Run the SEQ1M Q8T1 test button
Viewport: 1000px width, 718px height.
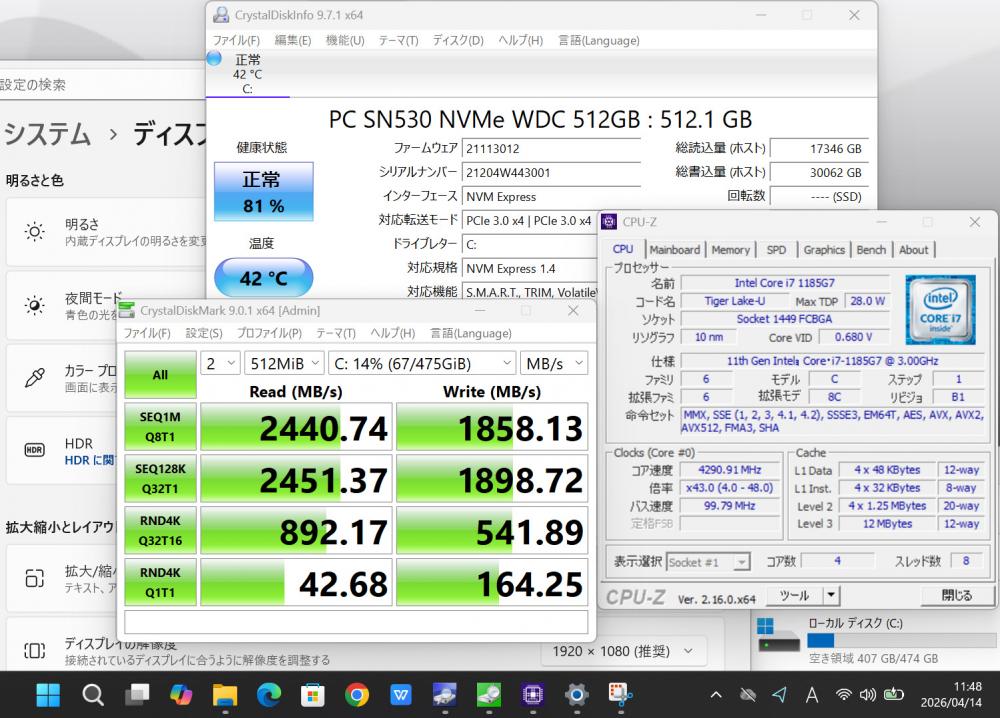(x=160, y=428)
